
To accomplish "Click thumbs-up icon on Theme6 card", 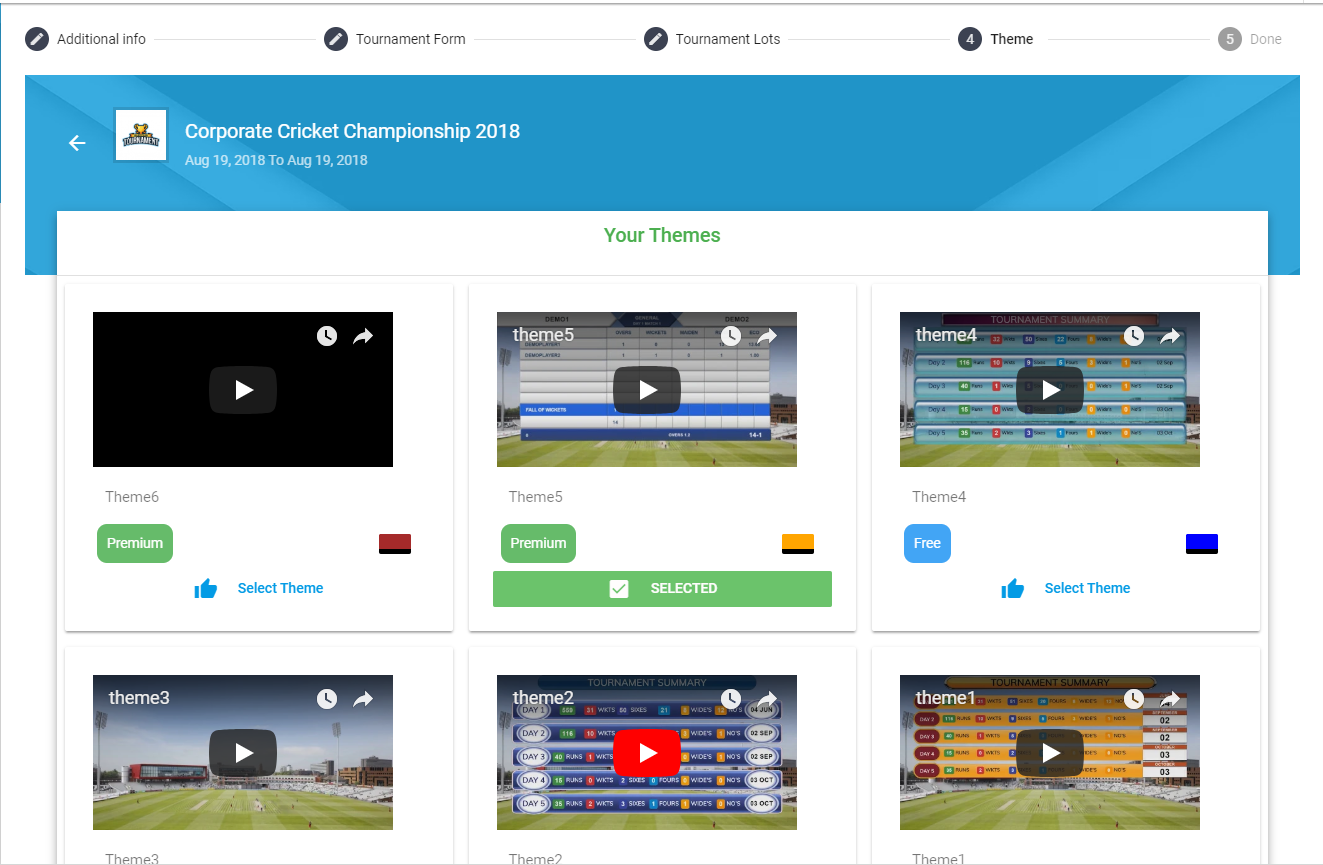I will coord(206,589).
